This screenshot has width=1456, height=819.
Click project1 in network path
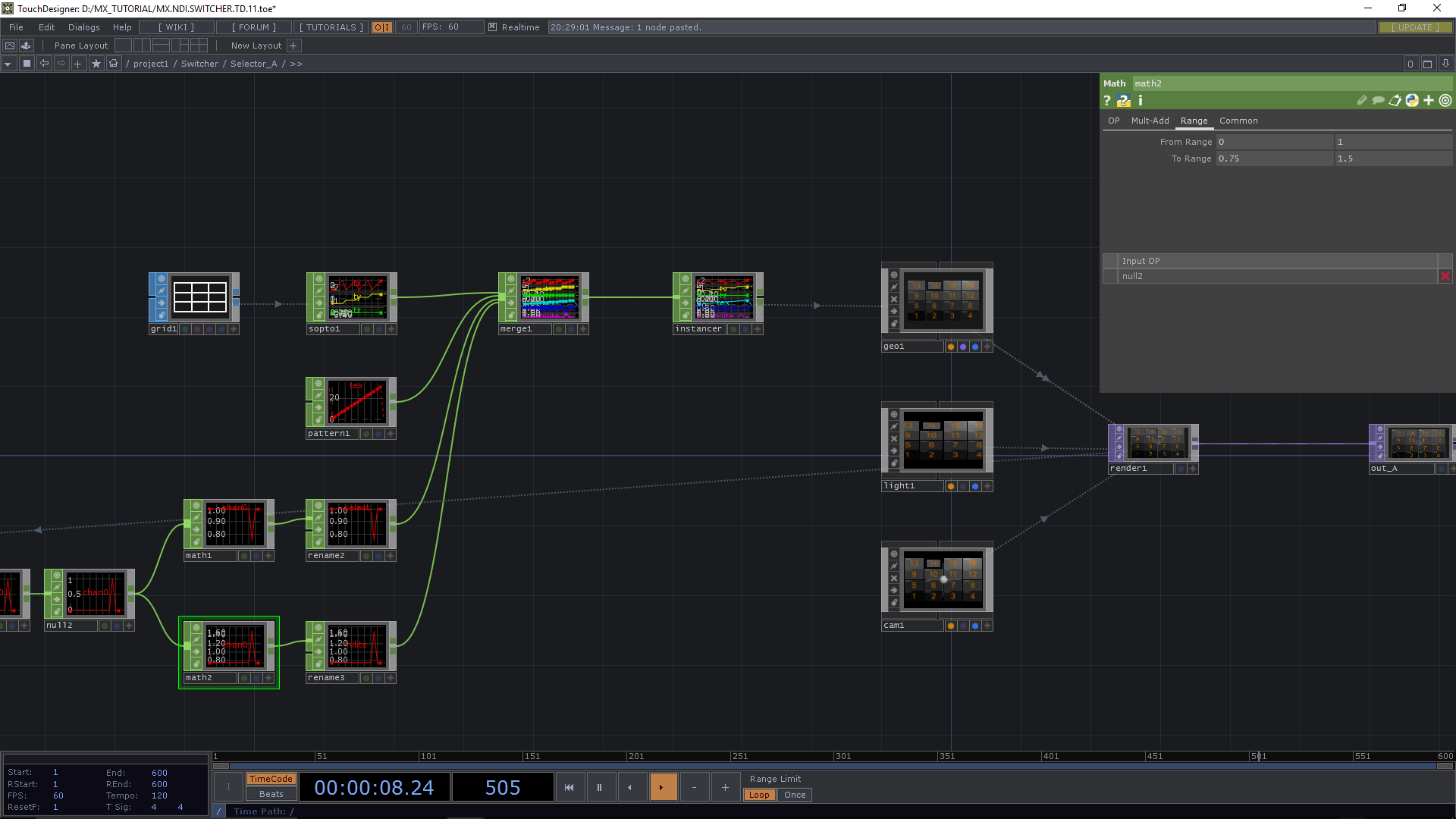[x=151, y=64]
